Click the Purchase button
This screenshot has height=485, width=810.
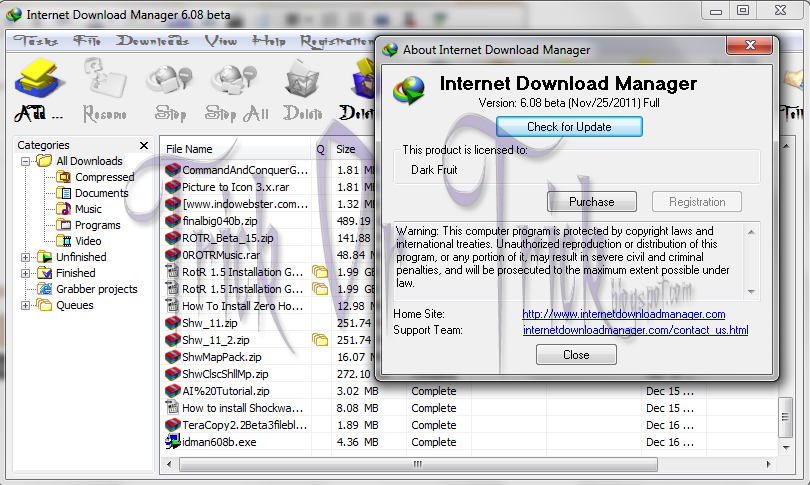coord(591,201)
